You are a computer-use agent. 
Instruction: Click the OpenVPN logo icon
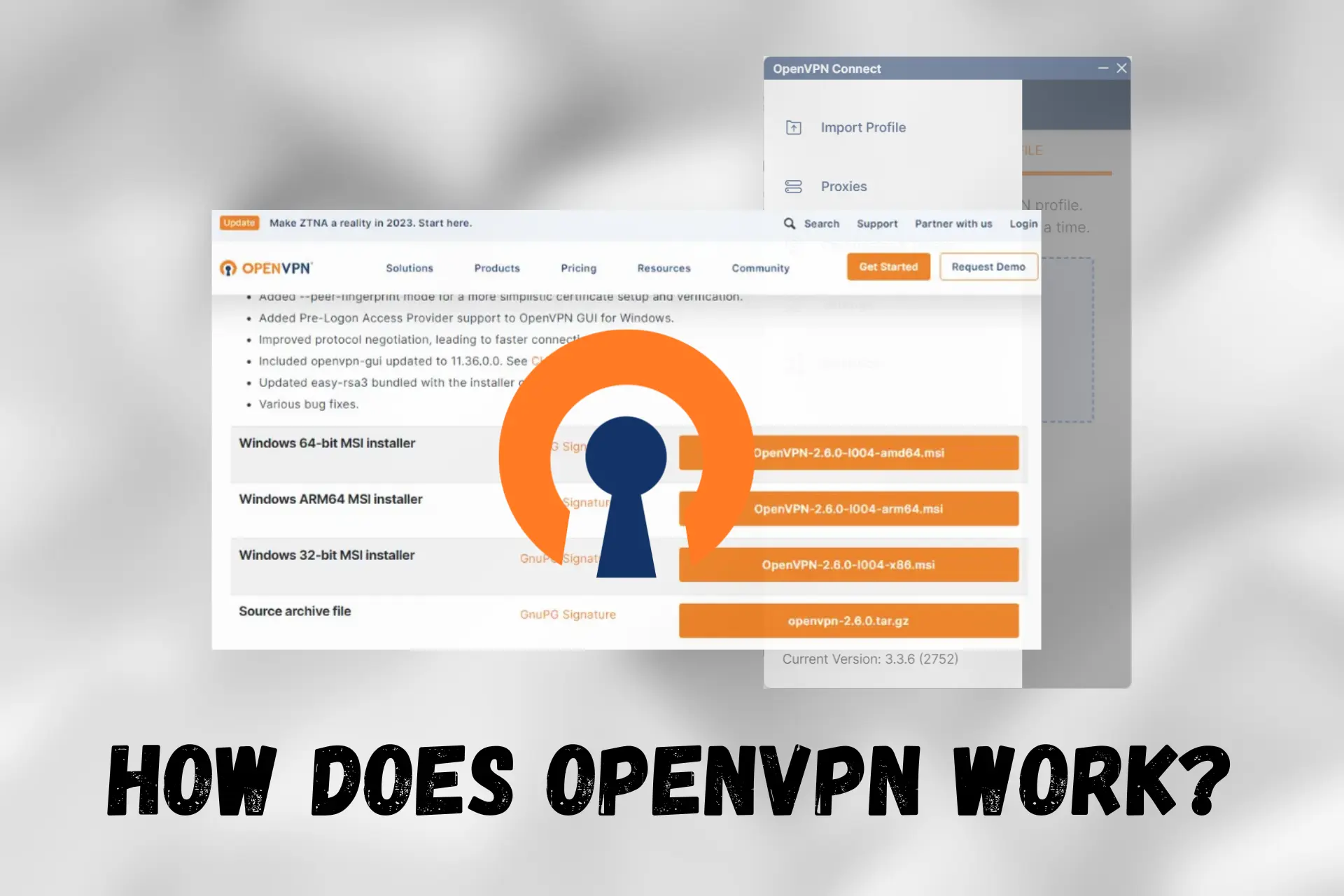point(229,267)
